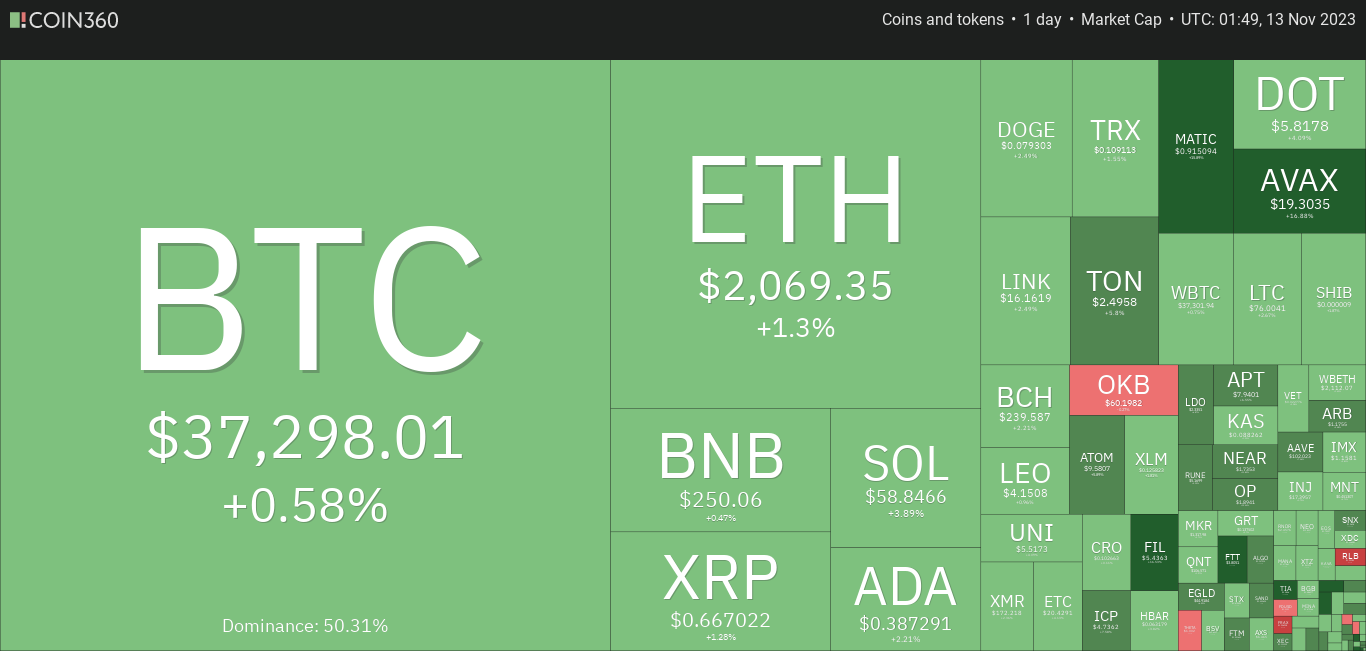Open the UNI tile
The height and width of the screenshot is (651, 1366).
pyautogui.click(x=1031, y=538)
